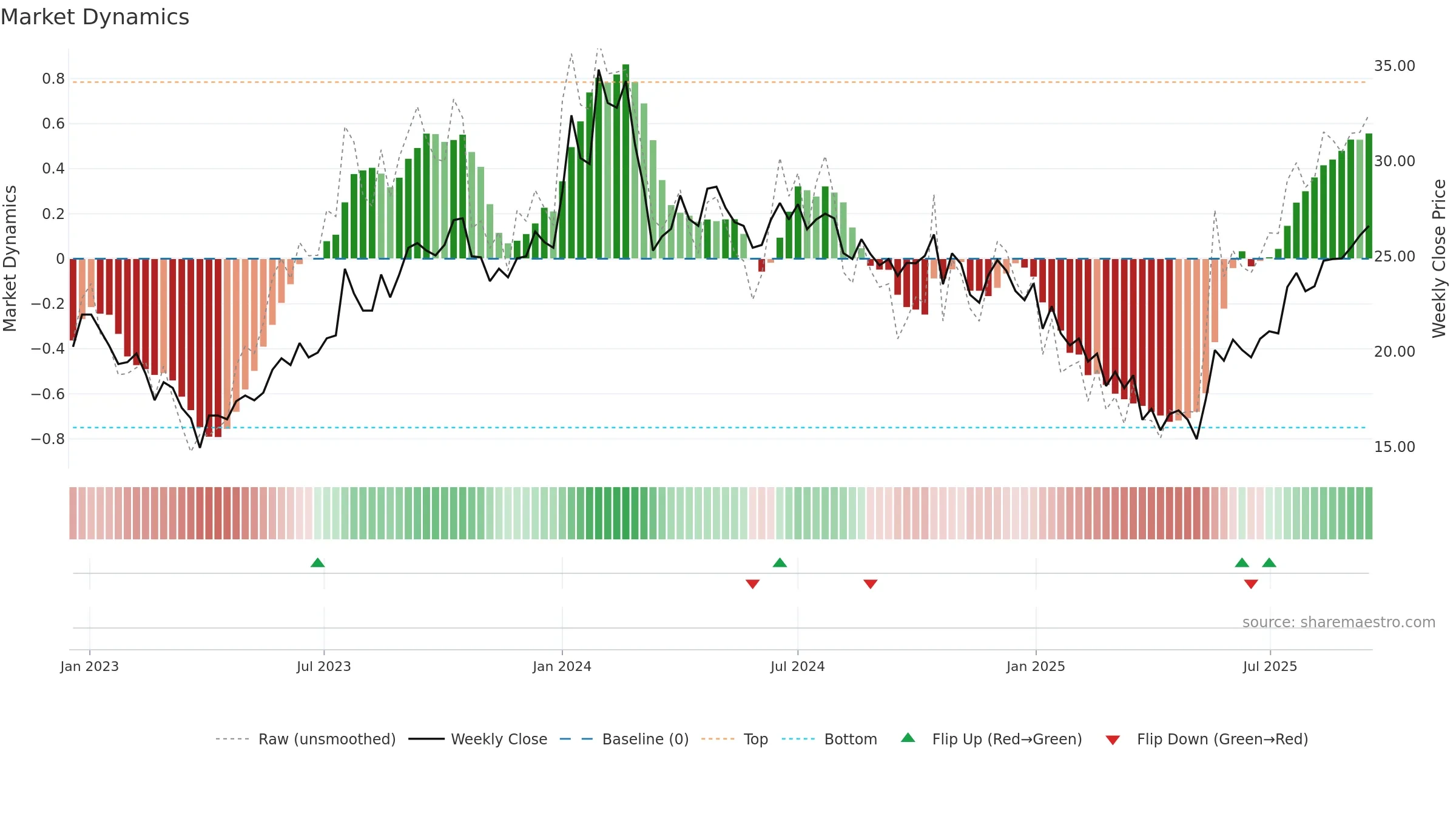Click the 30.00 price axis label
1456x819 pixels.
click(x=1395, y=161)
